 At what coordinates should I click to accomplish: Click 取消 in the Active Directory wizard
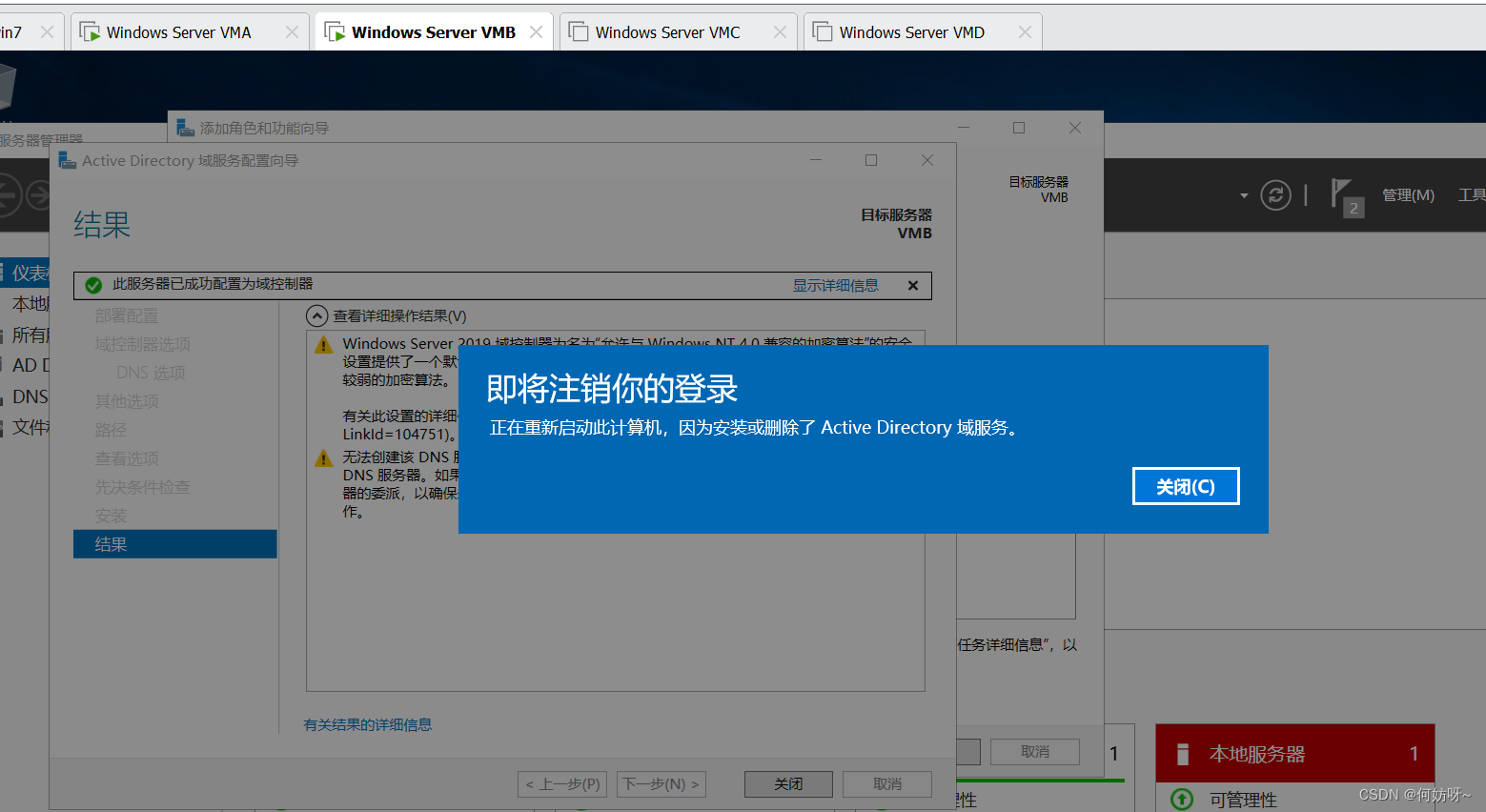pyautogui.click(x=887, y=783)
